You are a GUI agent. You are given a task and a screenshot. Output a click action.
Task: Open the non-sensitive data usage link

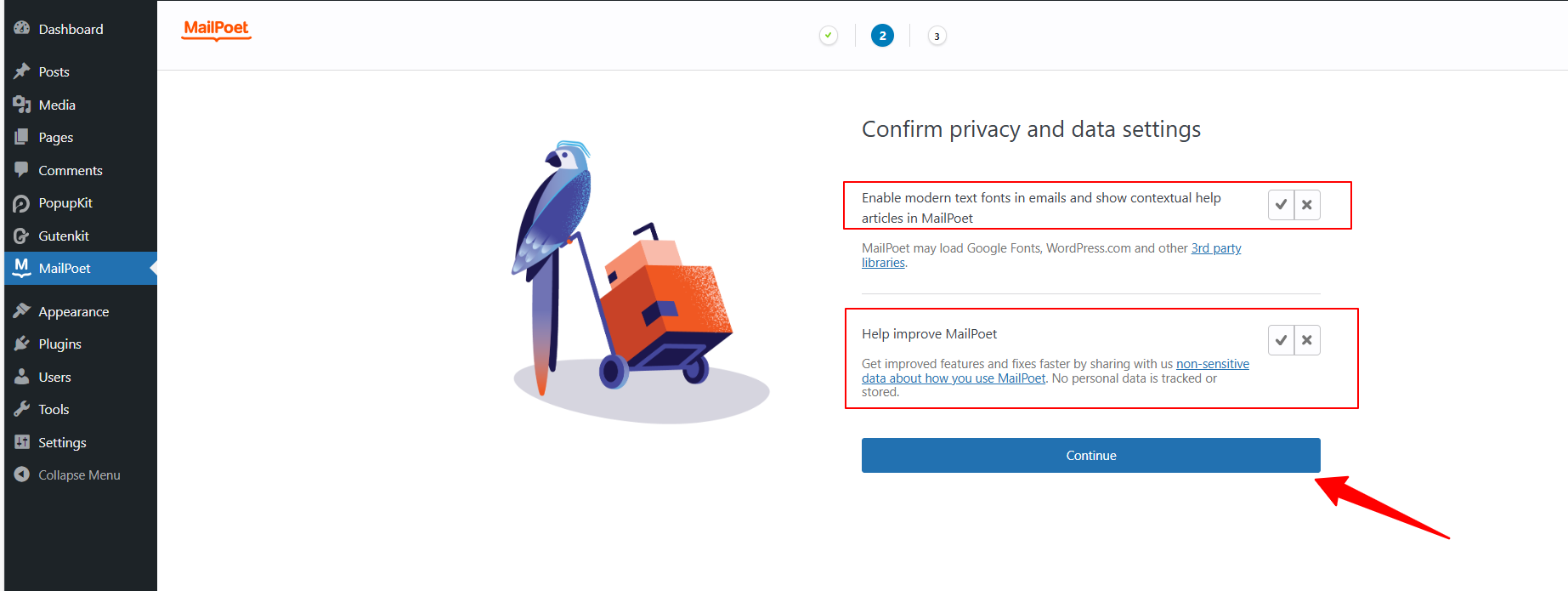click(1212, 364)
